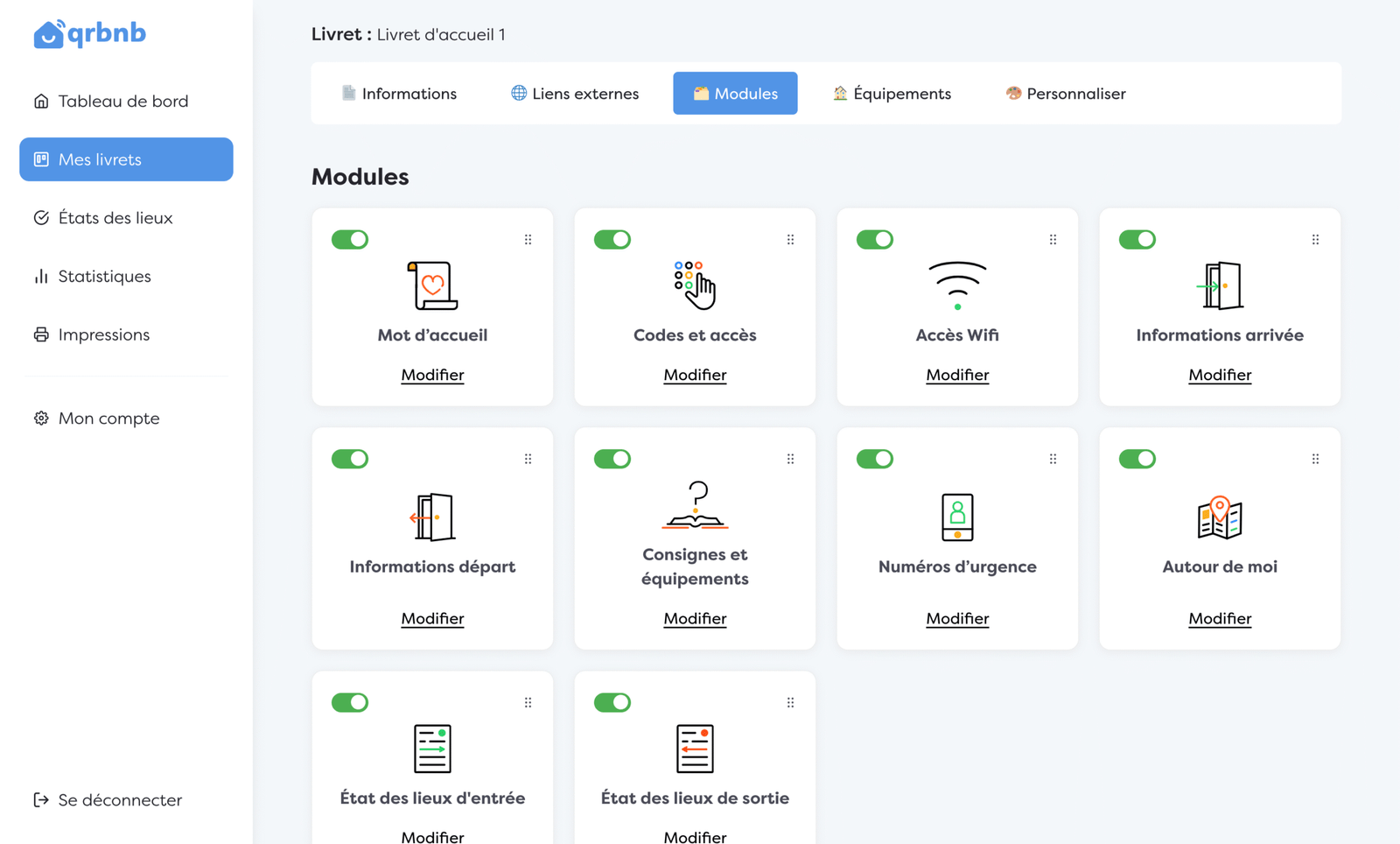The width and height of the screenshot is (1400, 844).
Task: Turn off the Informations départ toggle
Action: pyautogui.click(x=350, y=459)
